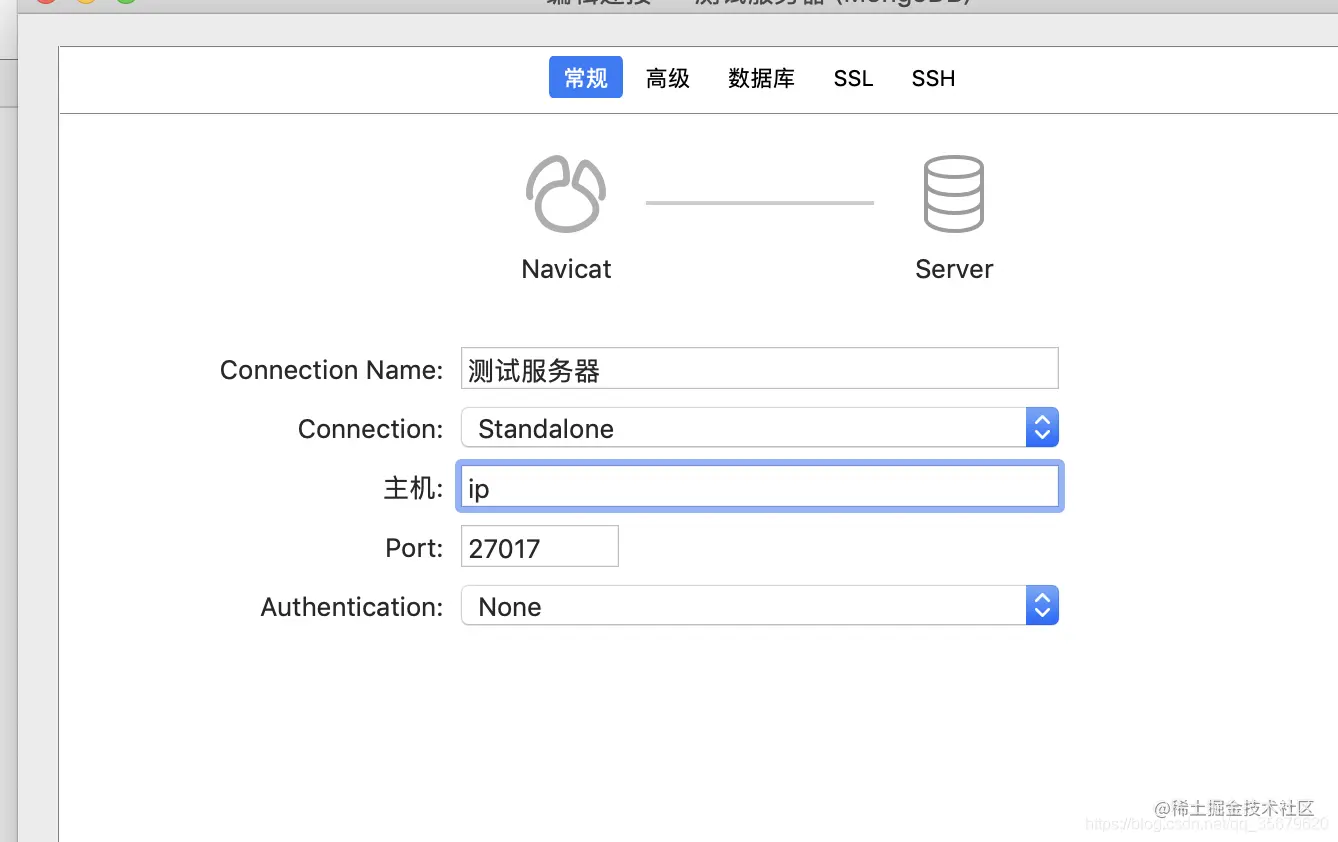
Task: Select the 常规 (General) tab
Action: coord(585,77)
